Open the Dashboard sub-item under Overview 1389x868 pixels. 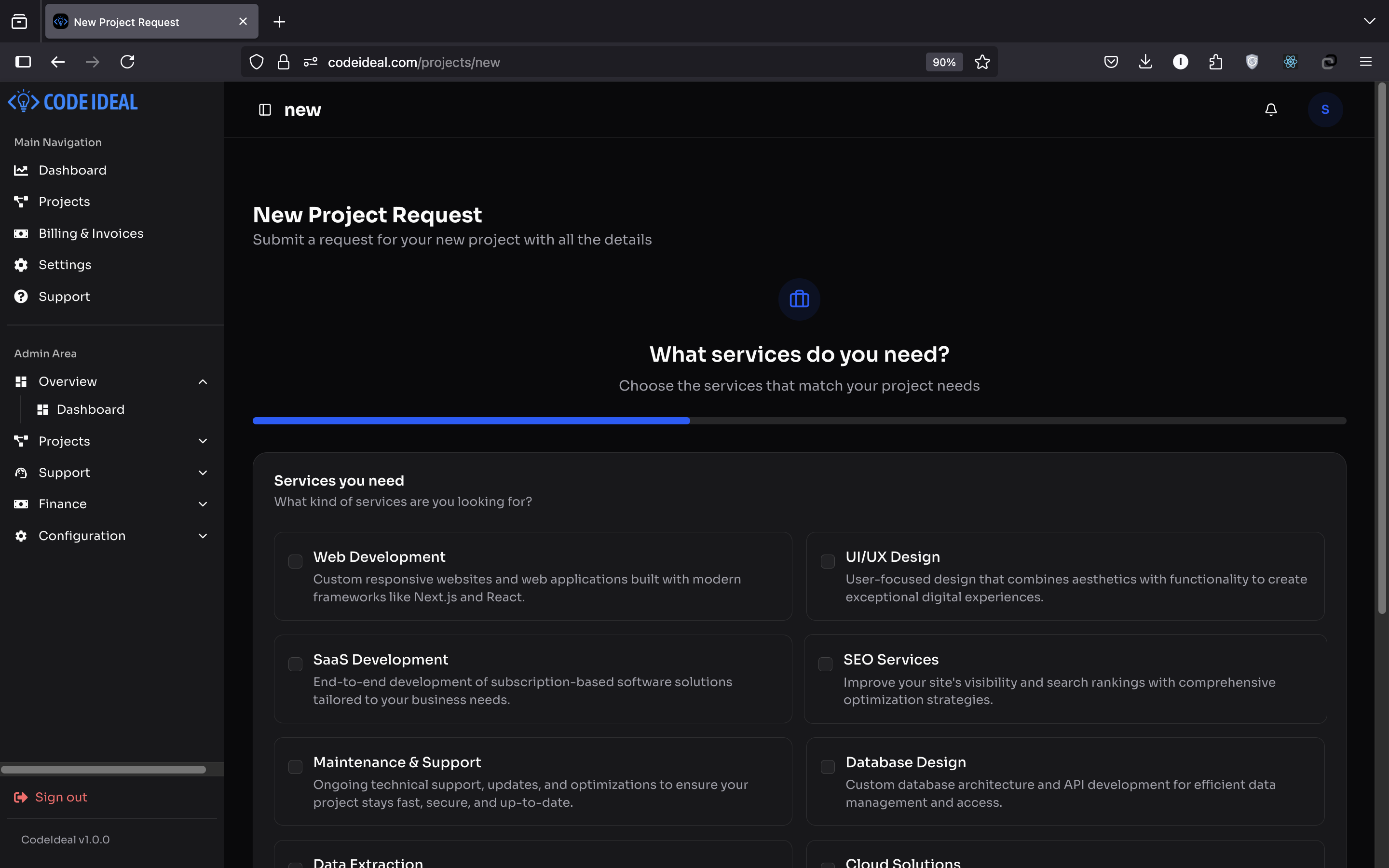pyautogui.click(x=90, y=409)
